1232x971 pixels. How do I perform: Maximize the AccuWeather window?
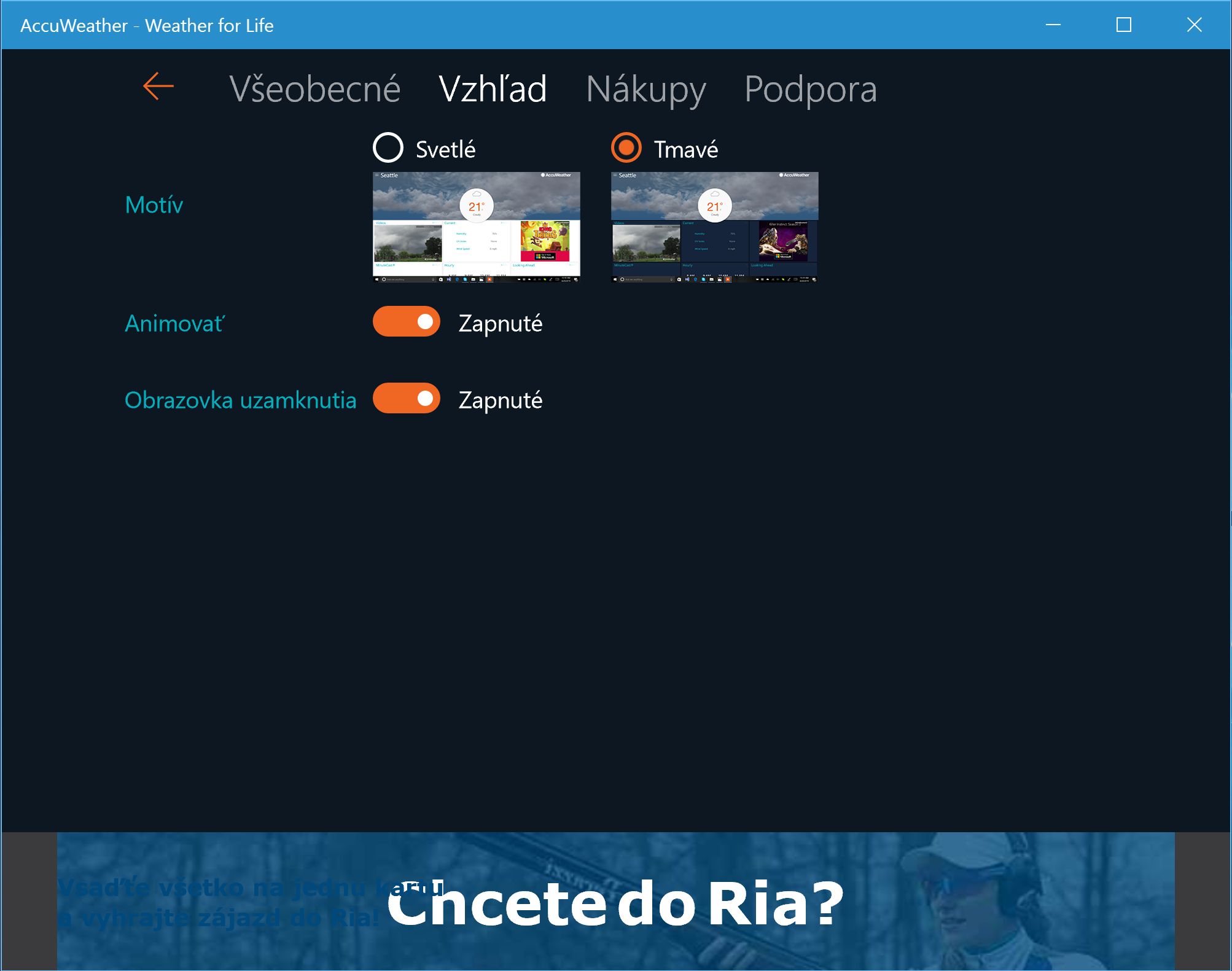[1124, 25]
